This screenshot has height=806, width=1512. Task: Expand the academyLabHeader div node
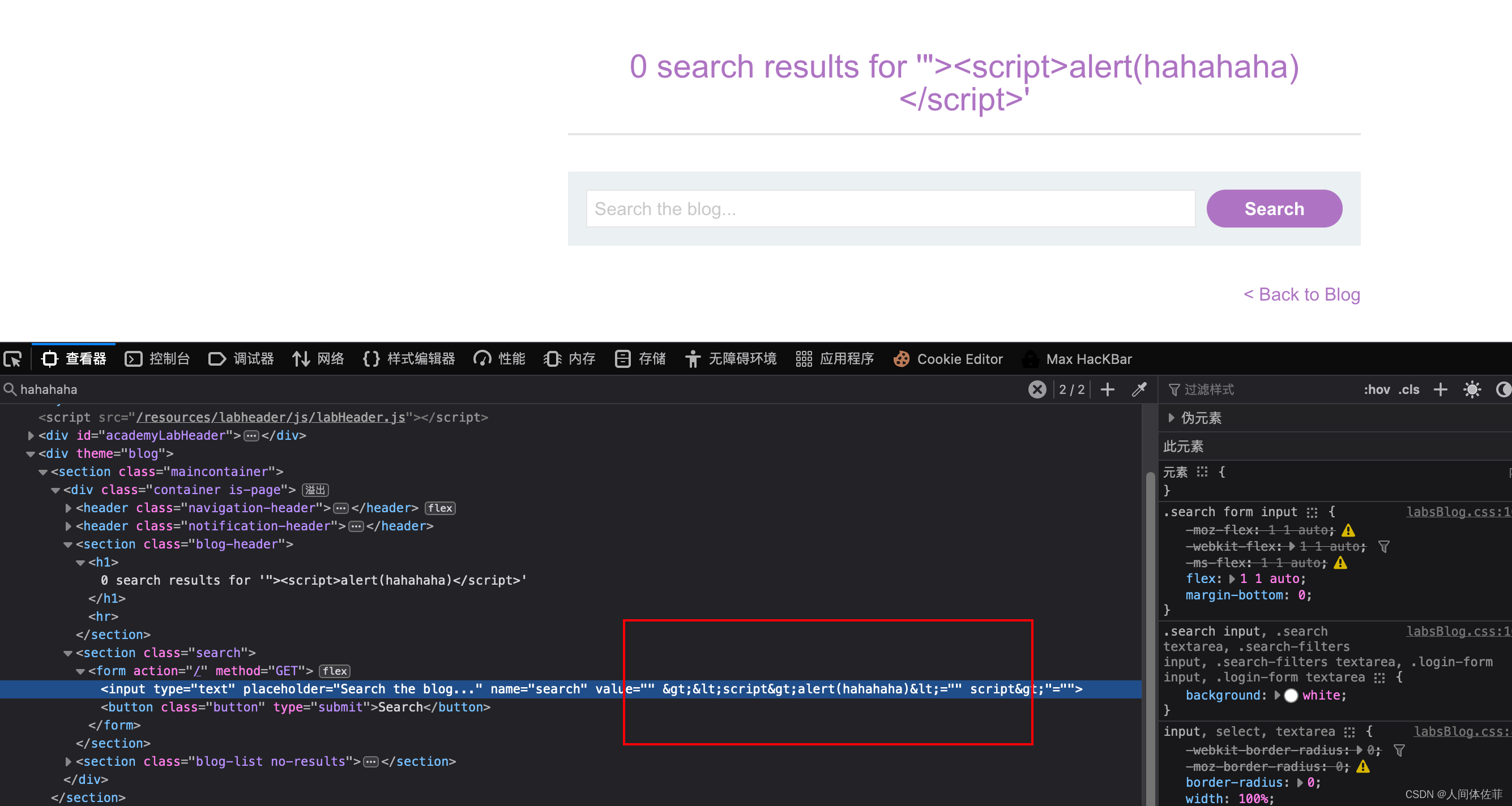tap(31, 436)
